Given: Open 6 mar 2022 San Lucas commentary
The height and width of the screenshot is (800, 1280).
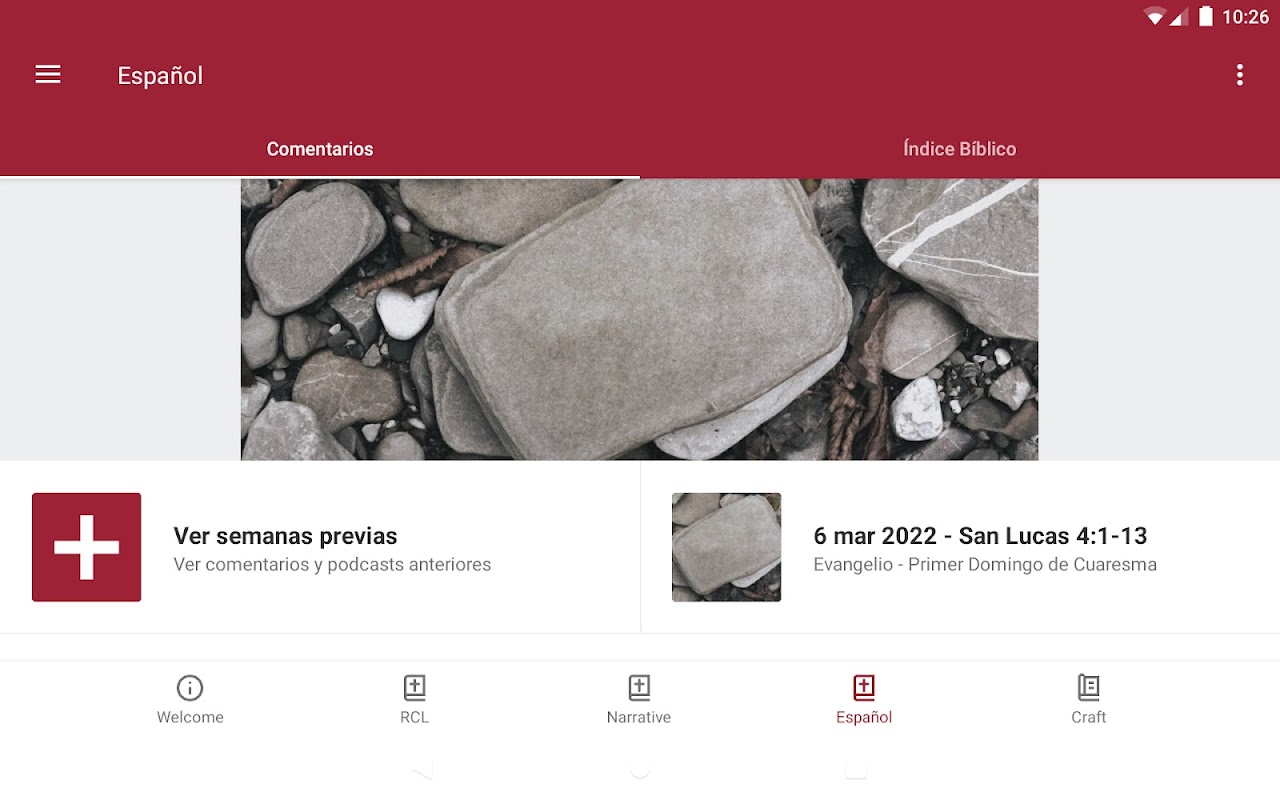Looking at the screenshot, I should [x=960, y=547].
